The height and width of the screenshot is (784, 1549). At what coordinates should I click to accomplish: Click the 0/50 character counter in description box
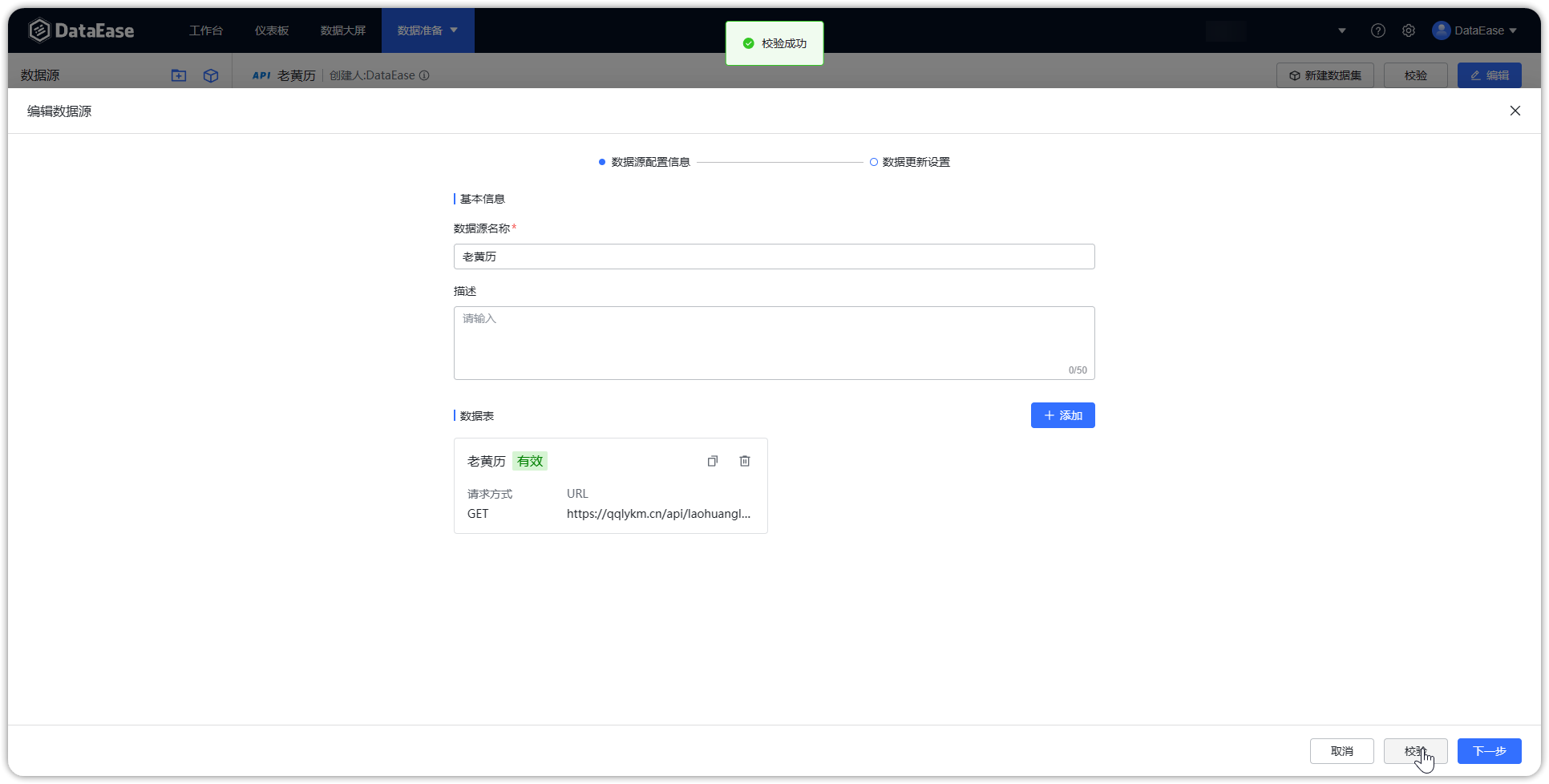click(1078, 370)
